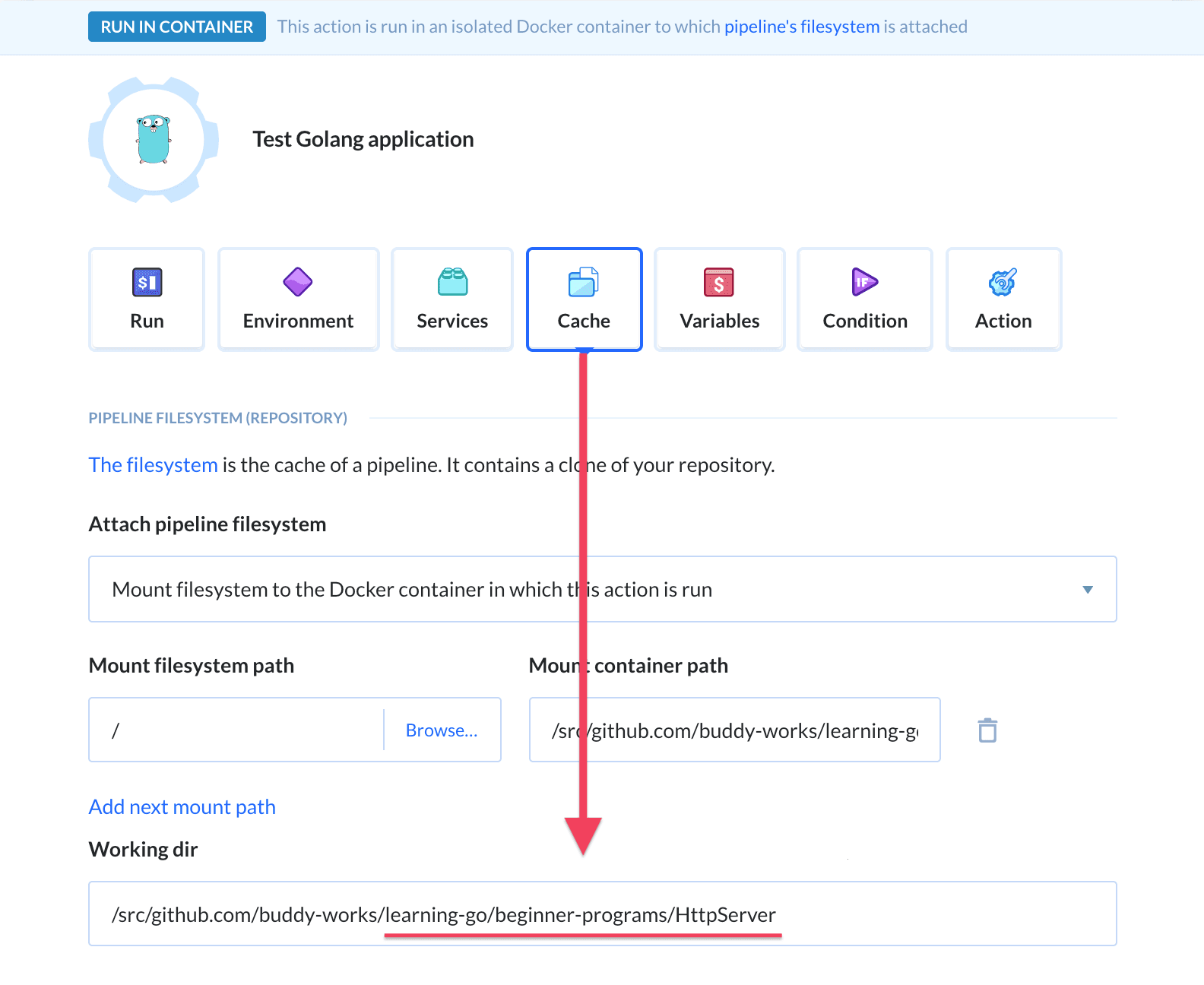Delete the mount path with trash icon
Viewport: 1204px width, 985px height.
tap(987, 730)
